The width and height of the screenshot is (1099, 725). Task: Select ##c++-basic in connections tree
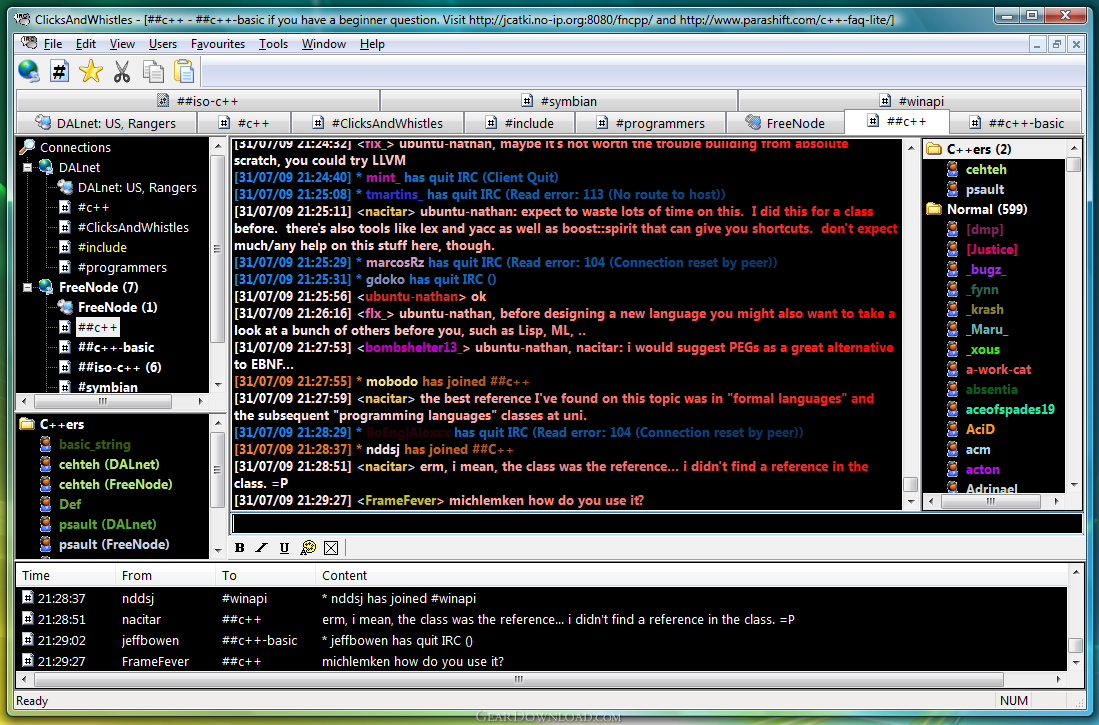(116, 347)
